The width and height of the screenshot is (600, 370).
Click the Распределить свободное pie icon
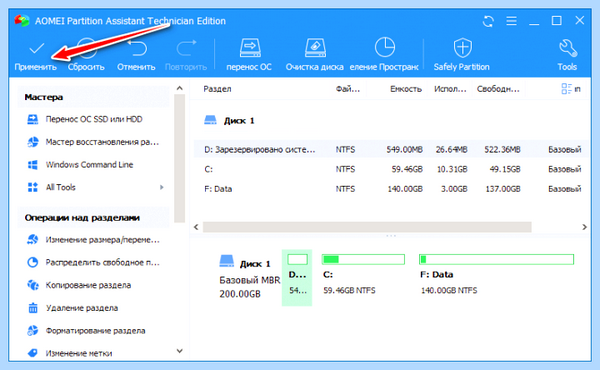click(33, 262)
